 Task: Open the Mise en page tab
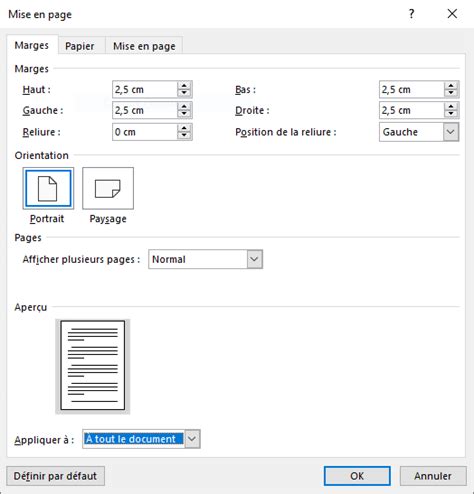point(144,46)
